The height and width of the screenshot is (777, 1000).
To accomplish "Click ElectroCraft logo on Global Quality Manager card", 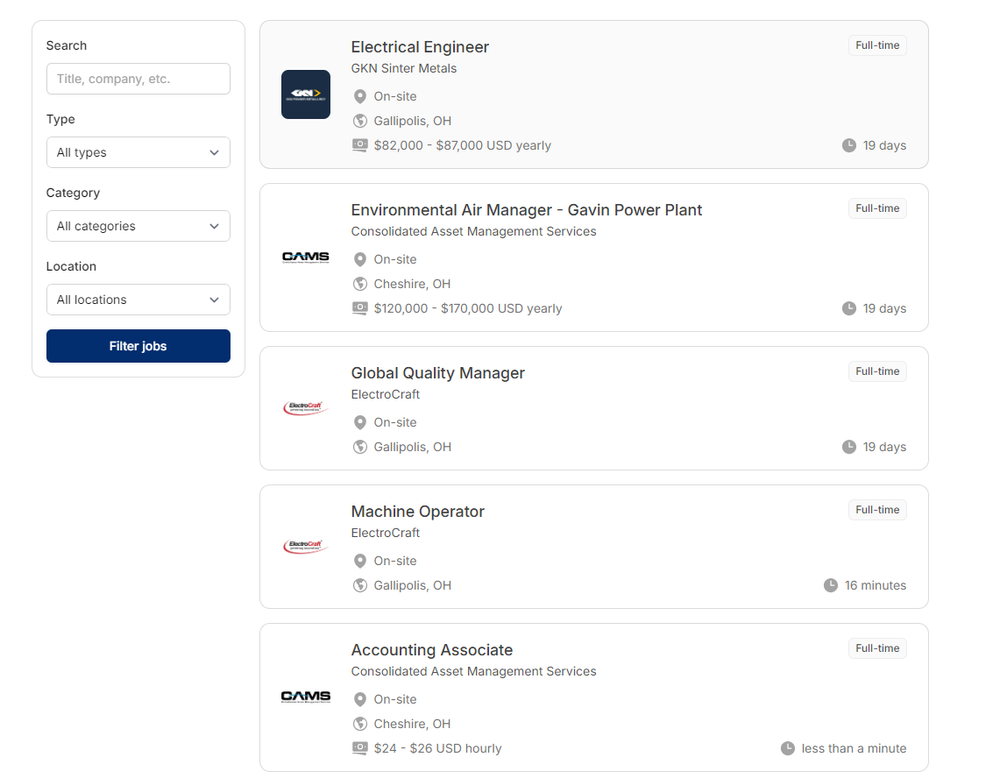I will click(x=305, y=408).
